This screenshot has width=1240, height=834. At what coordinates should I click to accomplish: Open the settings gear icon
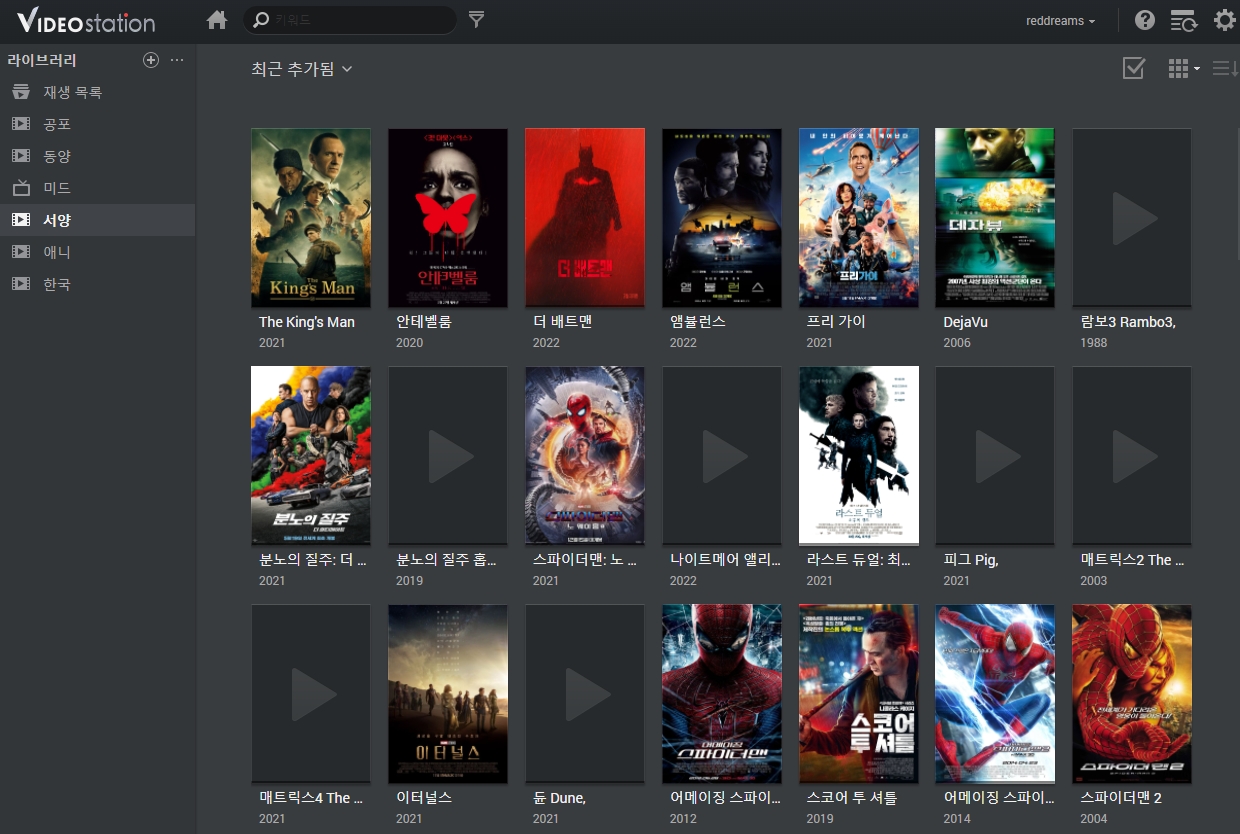click(1224, 20)
